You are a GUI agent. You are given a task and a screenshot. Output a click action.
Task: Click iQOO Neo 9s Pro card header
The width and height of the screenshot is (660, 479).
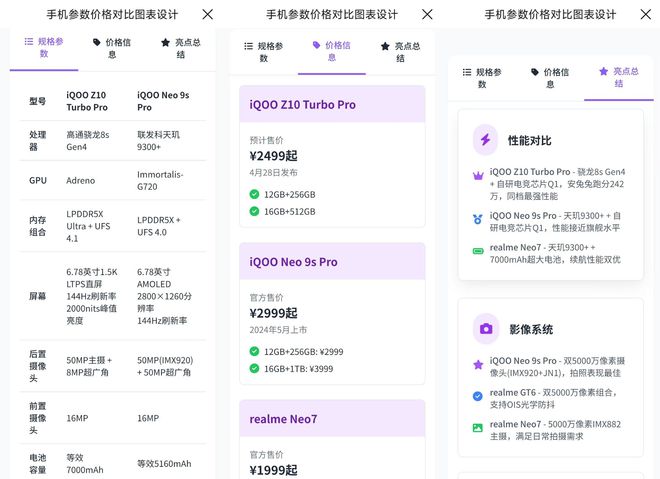pyautogui.click(x=332, y=261)
